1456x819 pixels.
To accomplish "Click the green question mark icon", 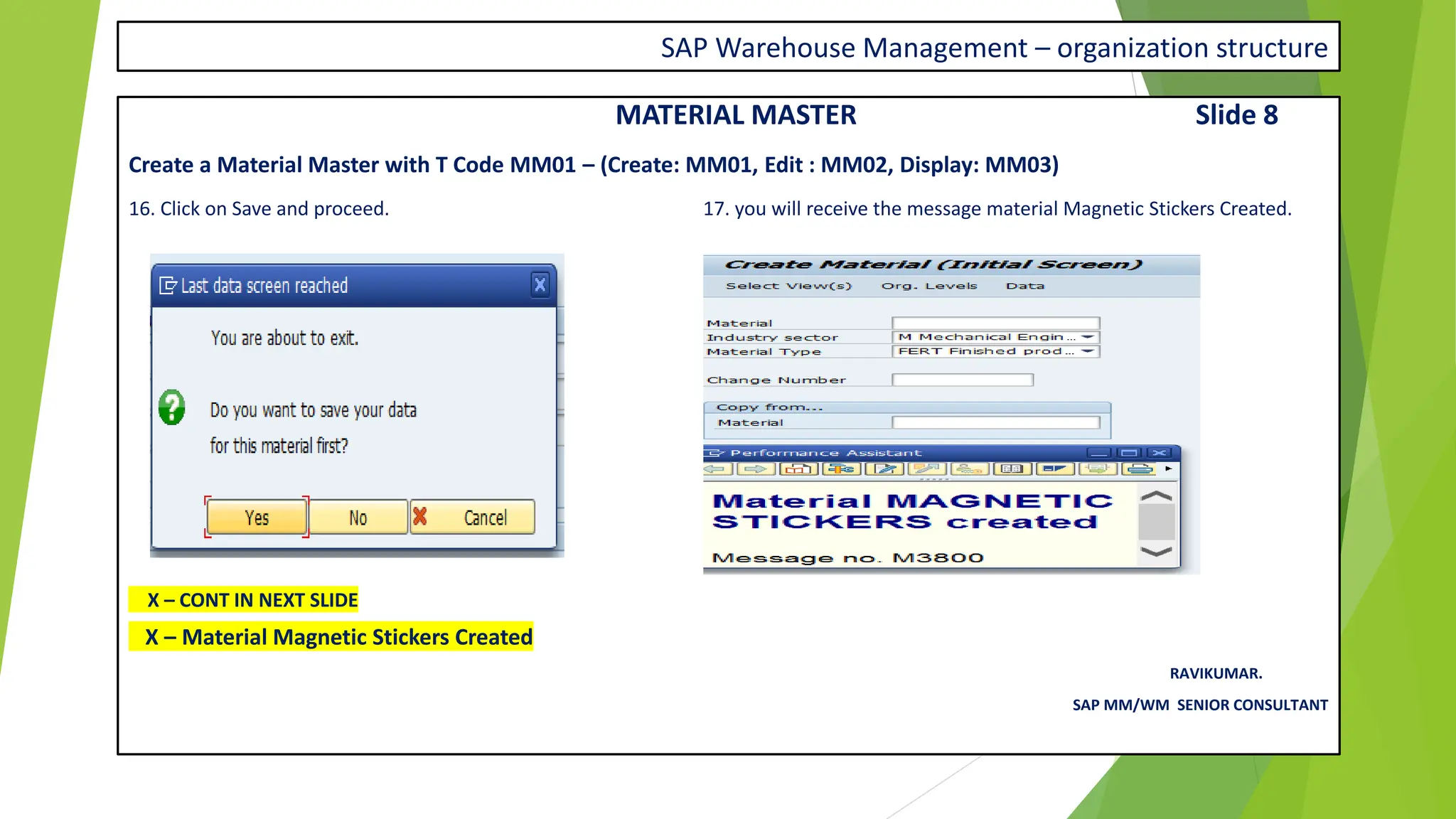I will 171,407.
